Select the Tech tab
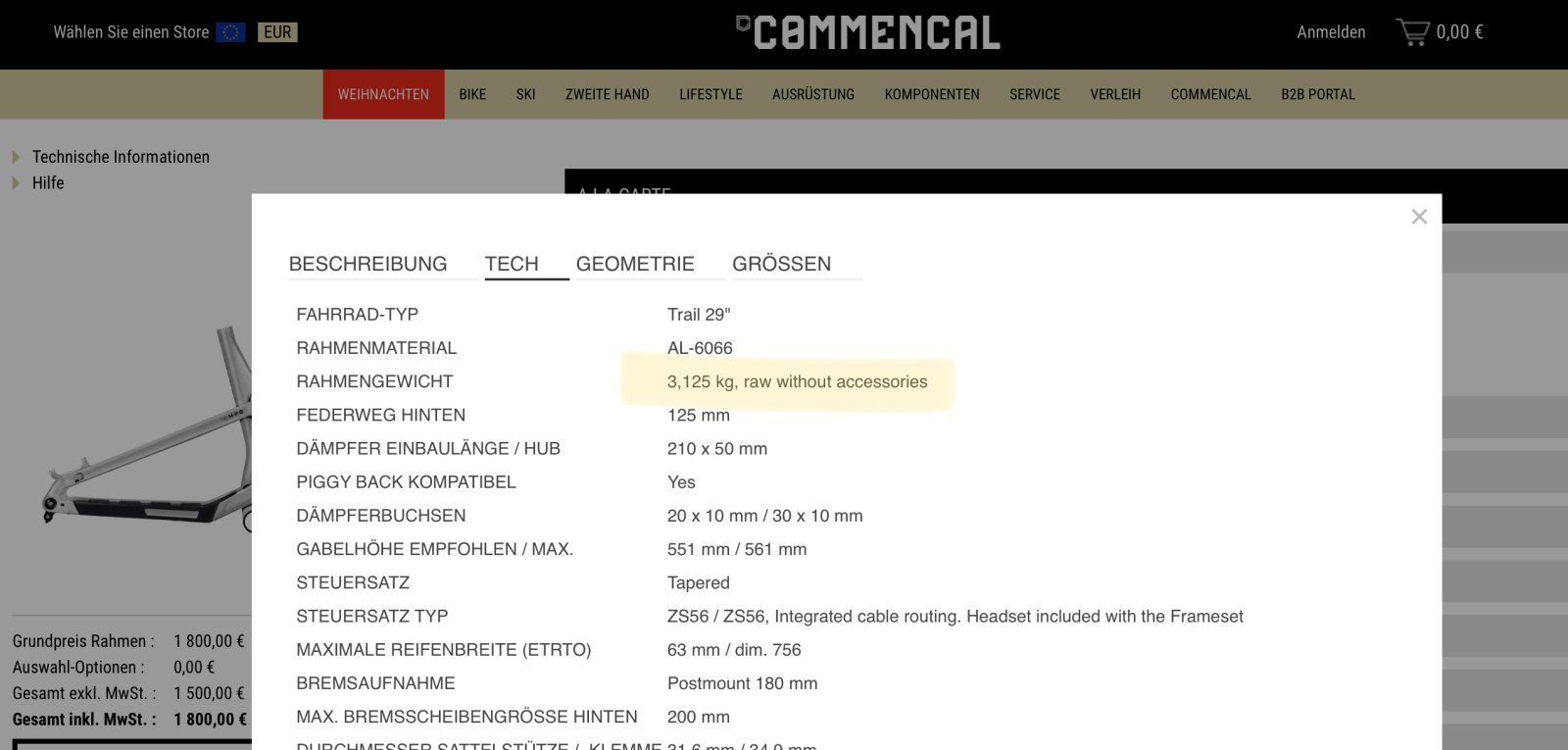This screenshot has height=750, width=1568. pyautogui.click(x=512, y=264)
